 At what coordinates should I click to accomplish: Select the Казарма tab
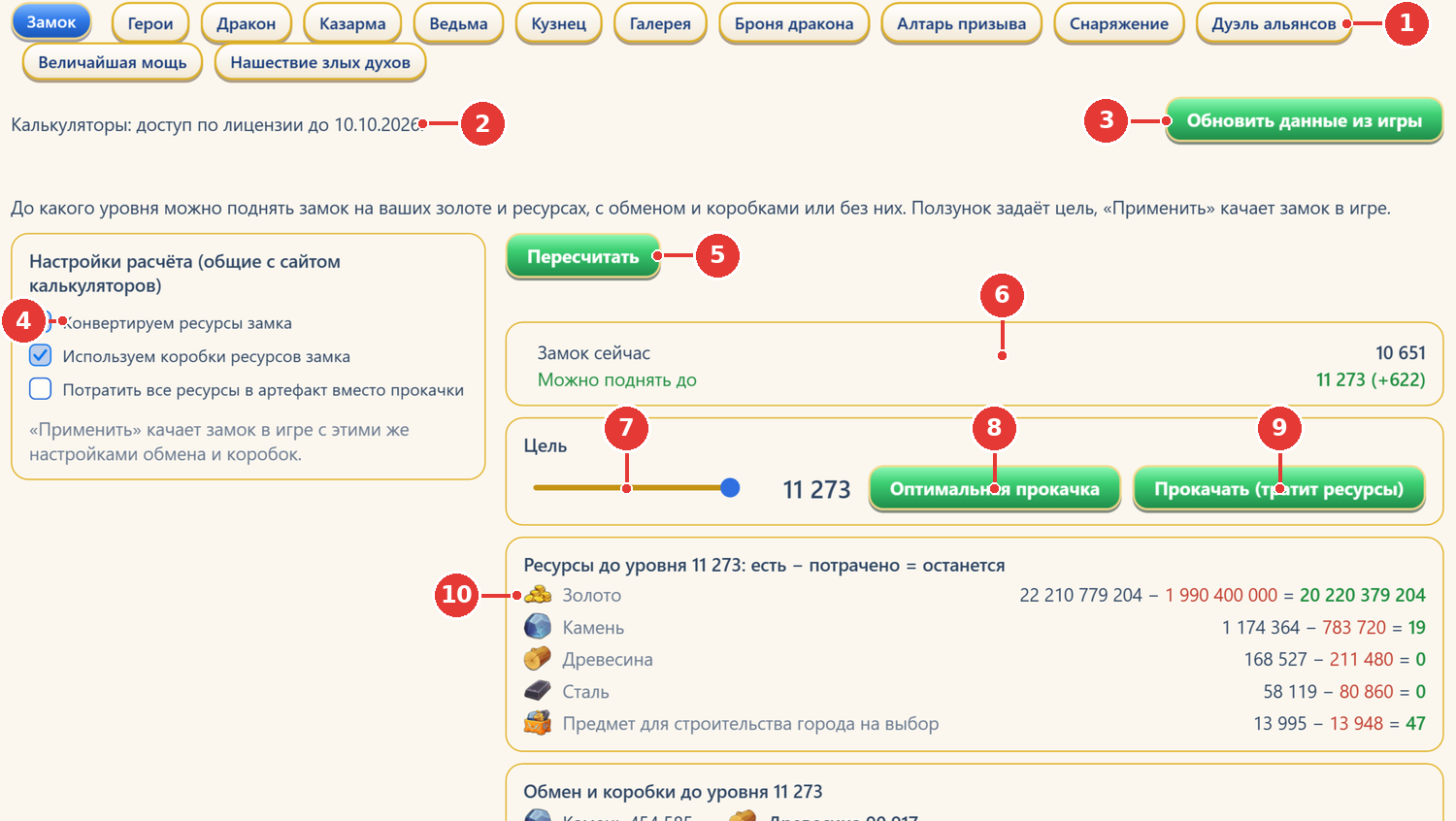point(352,23)
